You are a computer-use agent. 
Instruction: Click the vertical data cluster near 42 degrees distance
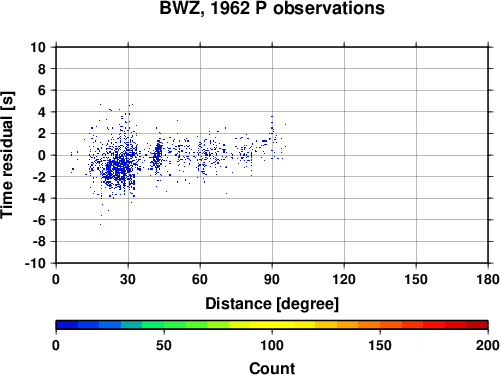click(157, 154)
